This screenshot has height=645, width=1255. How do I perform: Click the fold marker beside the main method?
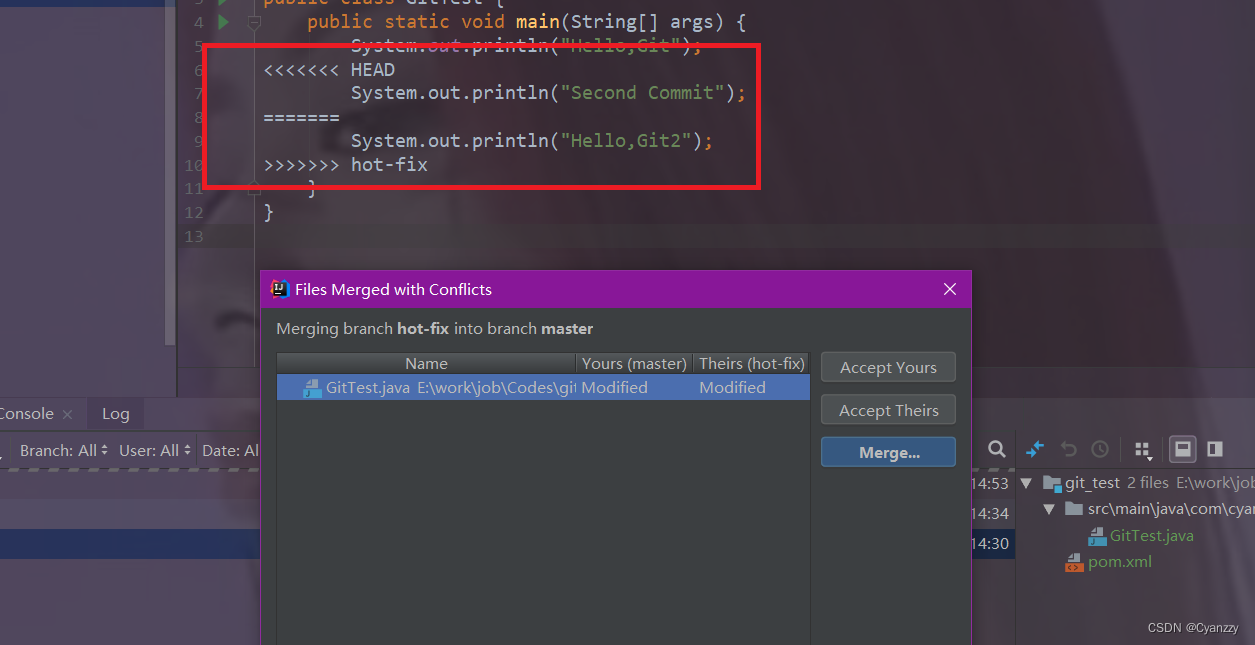tap(254, 22)
